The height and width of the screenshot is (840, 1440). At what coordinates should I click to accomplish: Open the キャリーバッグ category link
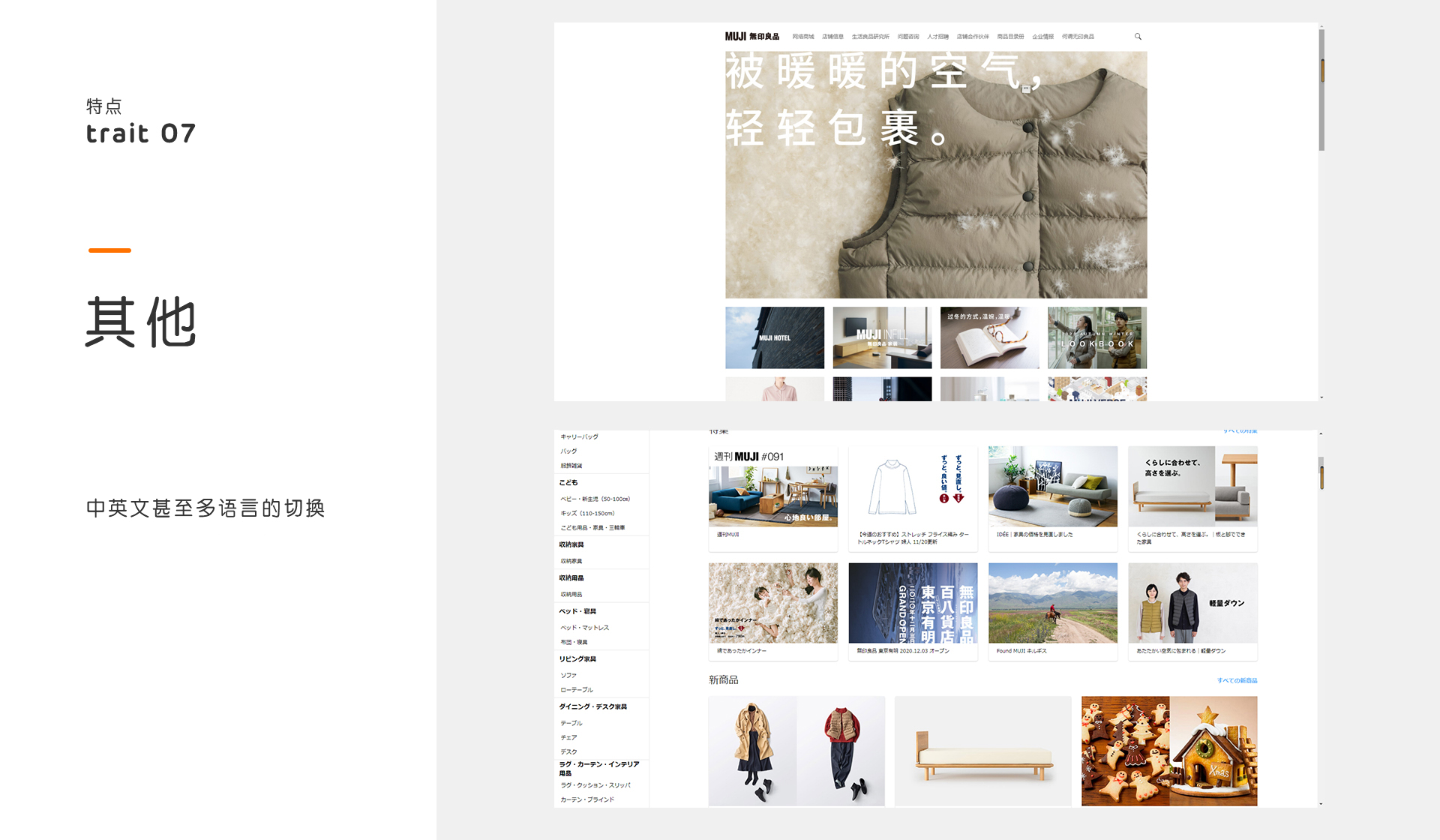[x=579, y=436]
